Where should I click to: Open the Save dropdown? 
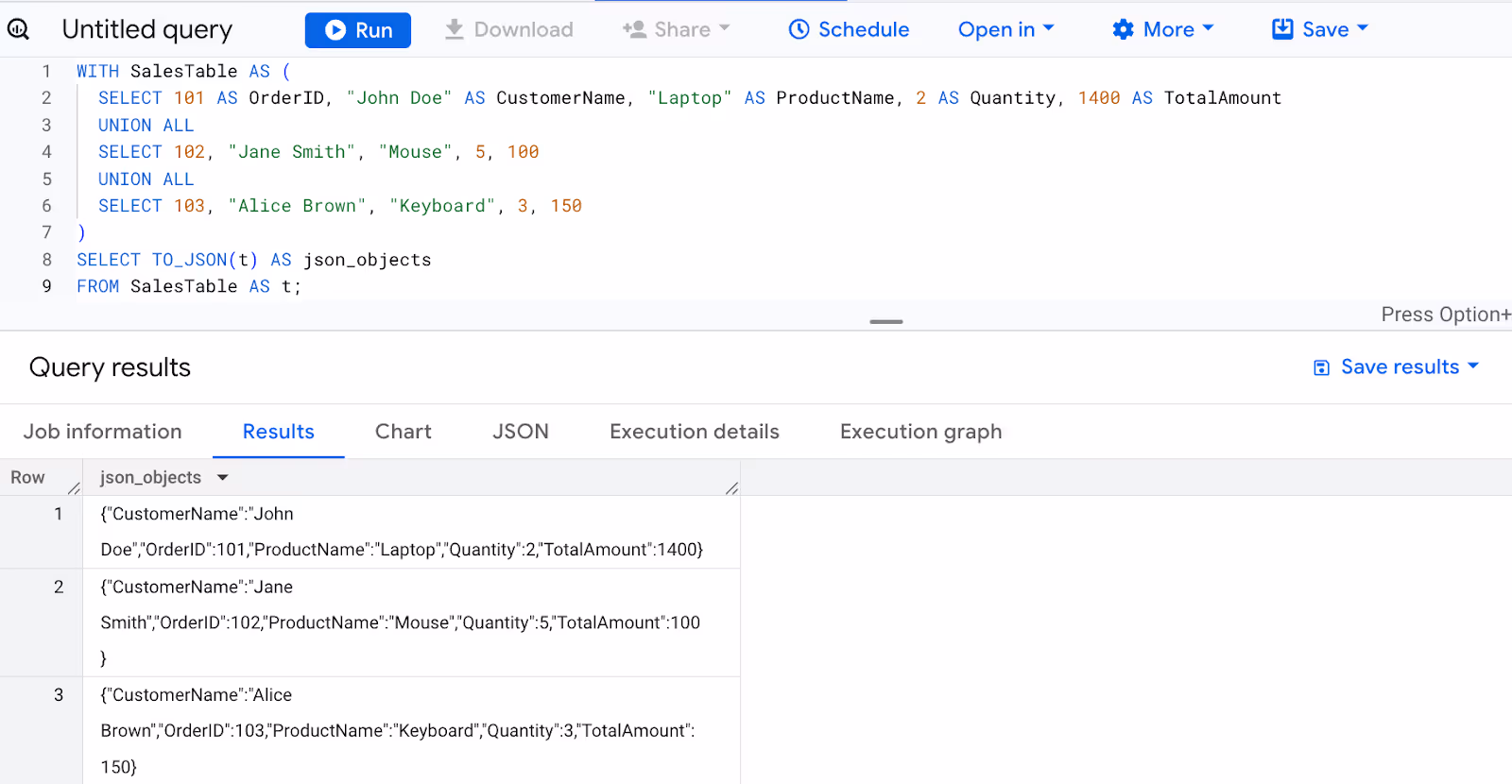click(1320, 29)
